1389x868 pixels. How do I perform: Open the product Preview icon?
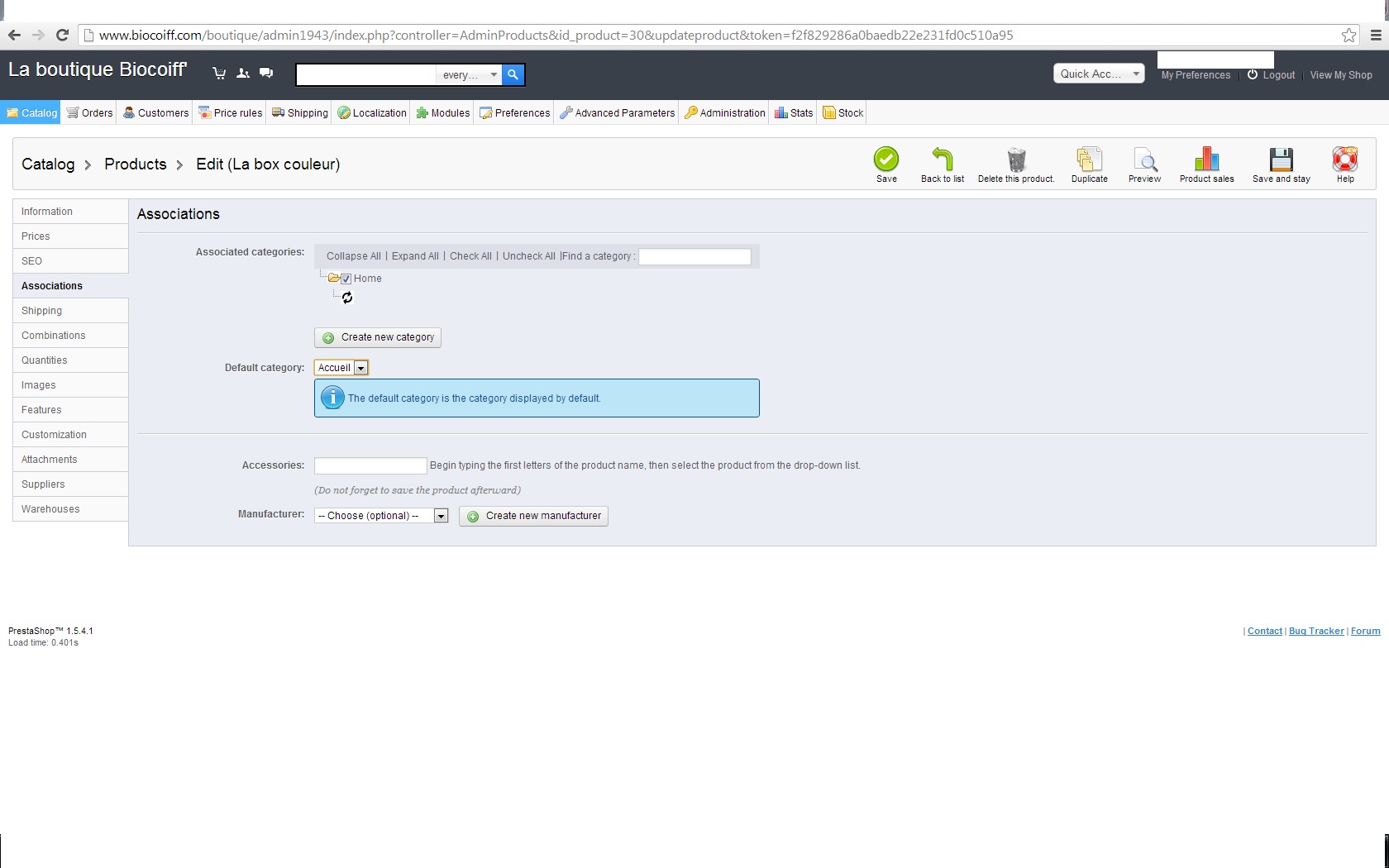[1144, 159]
